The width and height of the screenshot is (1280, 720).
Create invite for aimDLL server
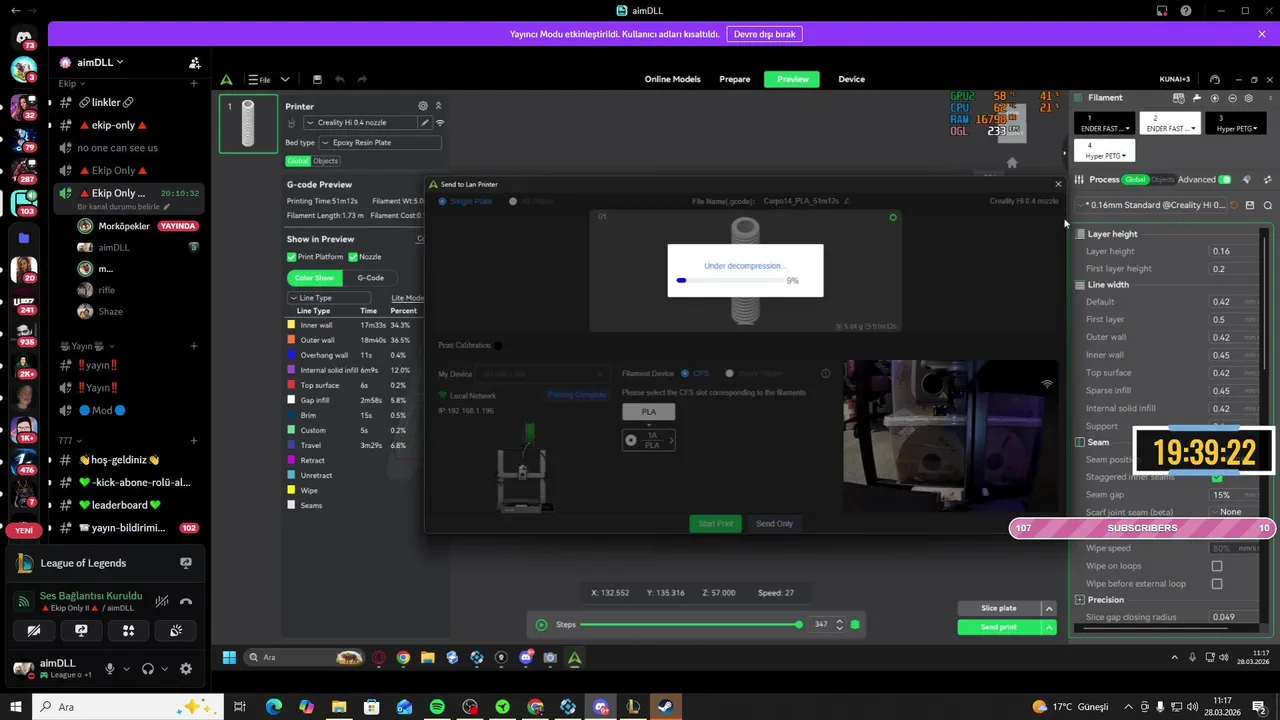(194, 62)
